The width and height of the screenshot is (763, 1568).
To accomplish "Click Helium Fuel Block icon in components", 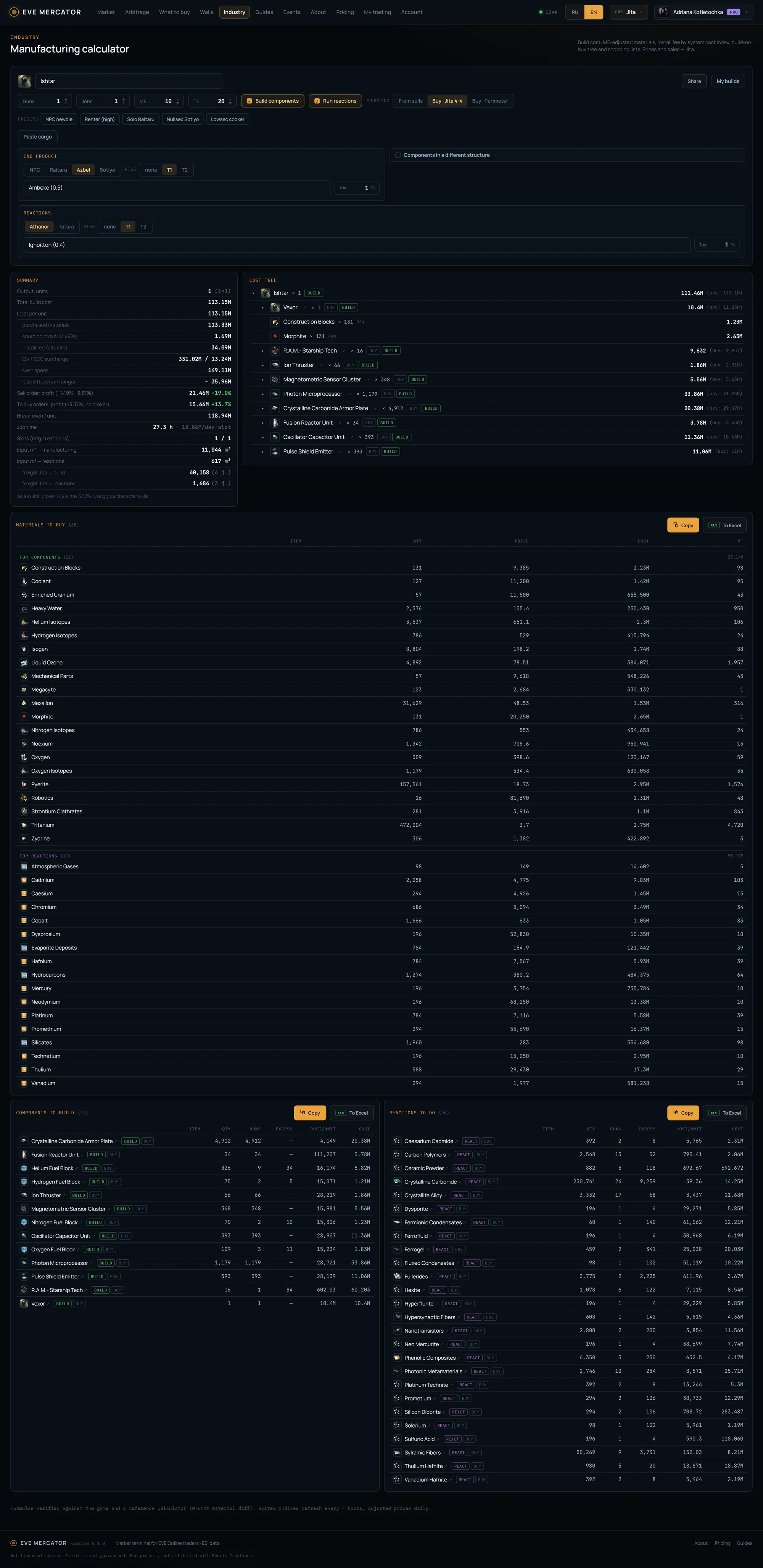I will point(24,1168).
